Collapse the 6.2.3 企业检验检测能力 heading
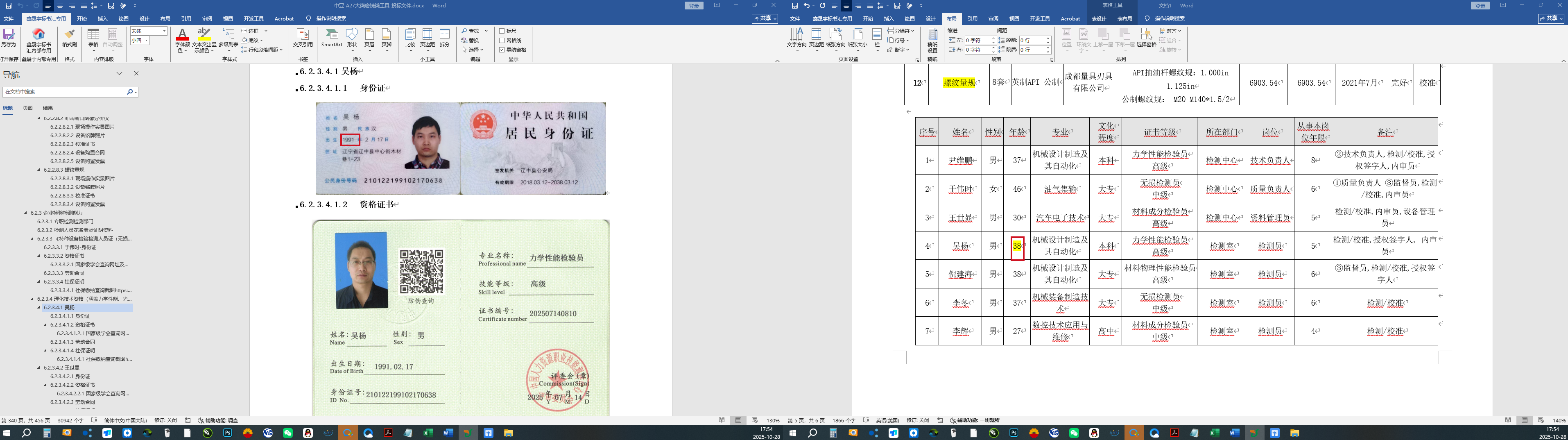Viewport: 1568px width, 440px height. pyautogui.click(x=25, y=213)
